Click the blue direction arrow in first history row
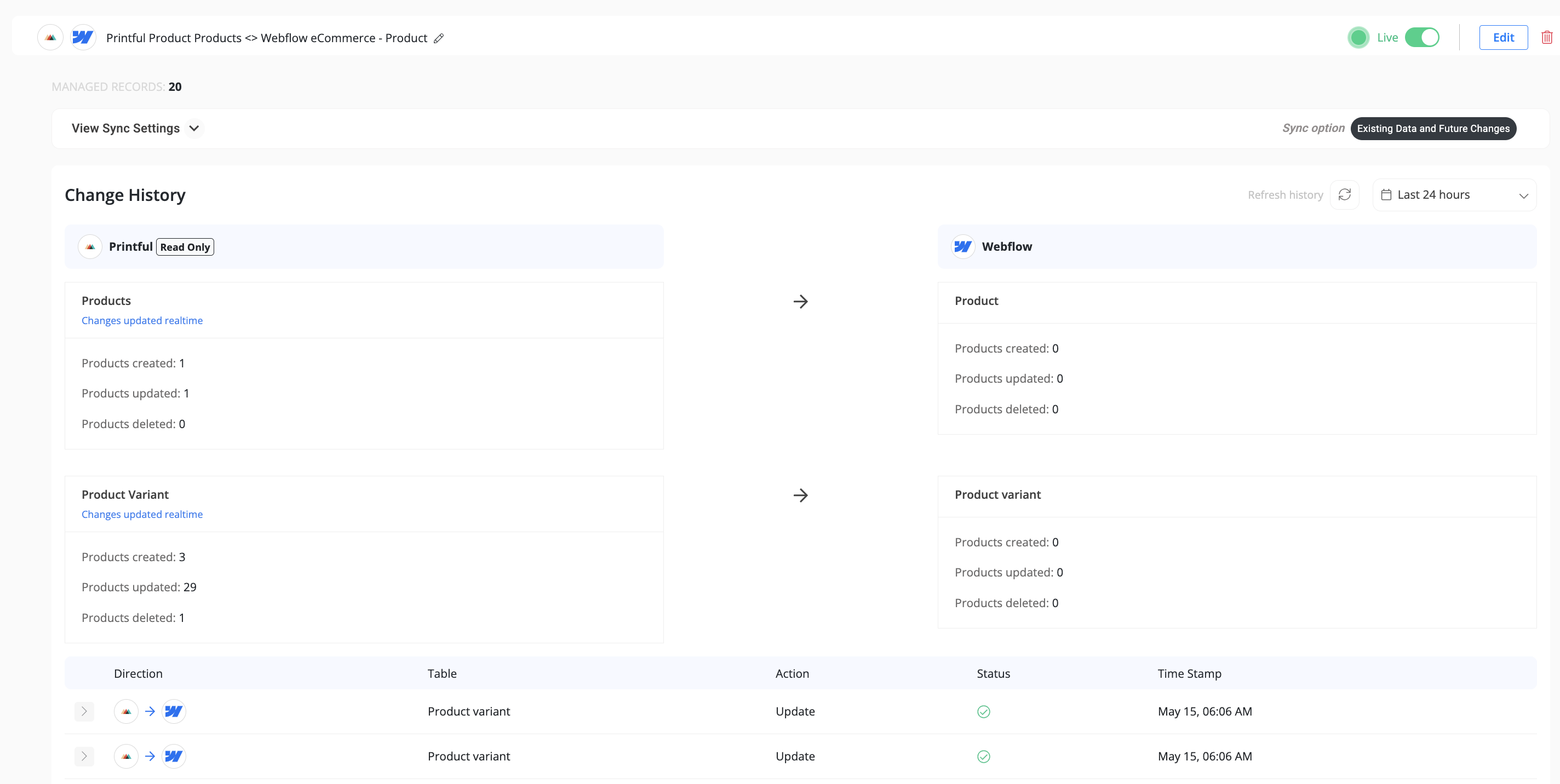Screen dimensions: 1560x784 [150, 711]
